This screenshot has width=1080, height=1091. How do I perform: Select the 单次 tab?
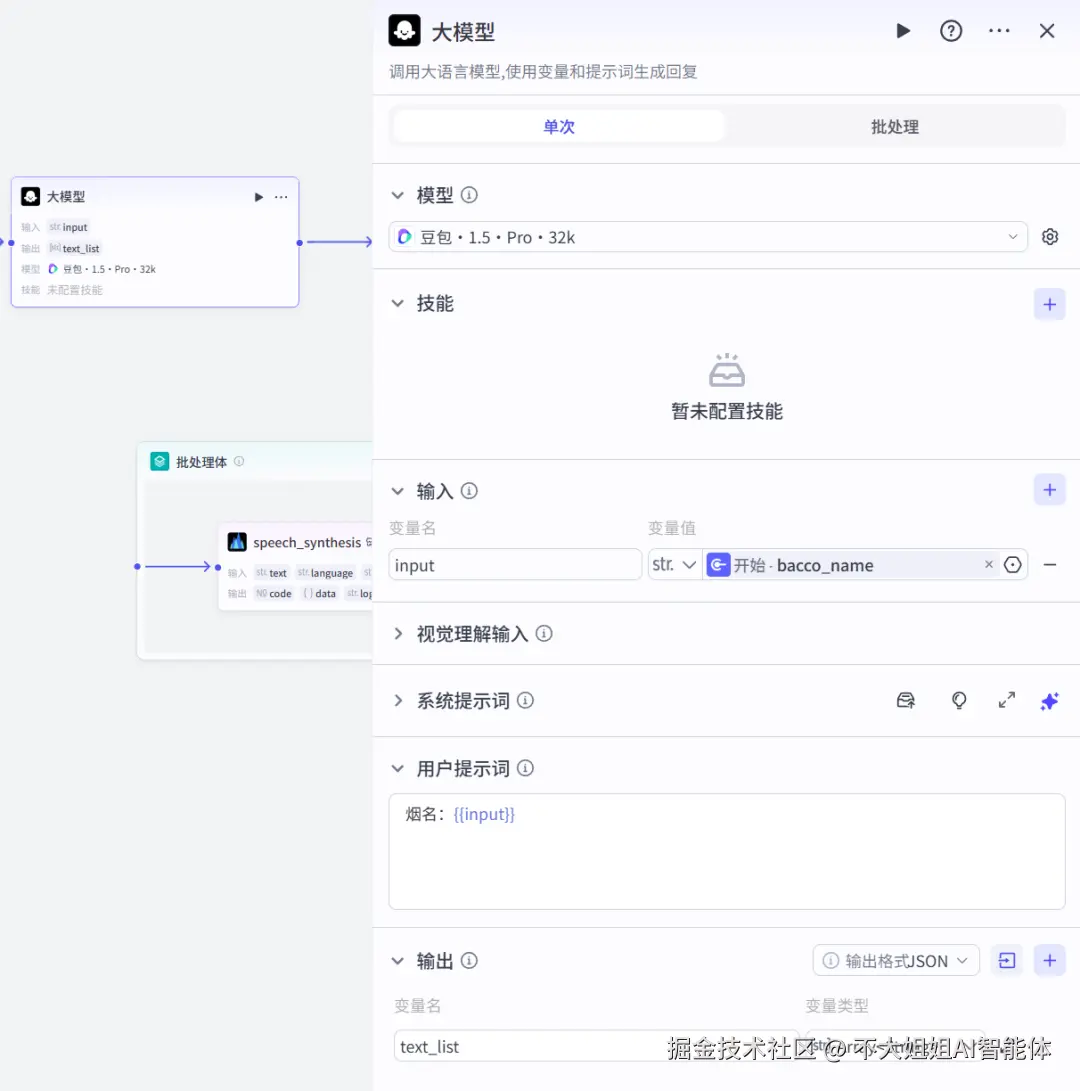(557, 126)
